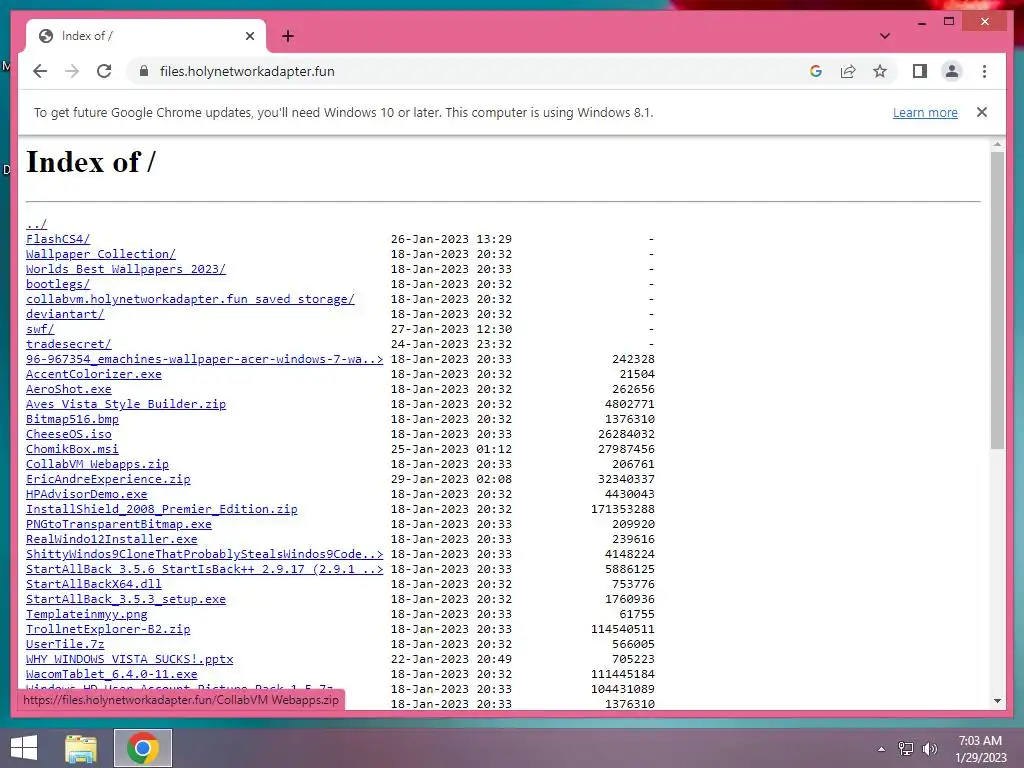1024x768 pixels.
Task: Dismiss the Chrome update notice
Action: click(x=982, y=112)
